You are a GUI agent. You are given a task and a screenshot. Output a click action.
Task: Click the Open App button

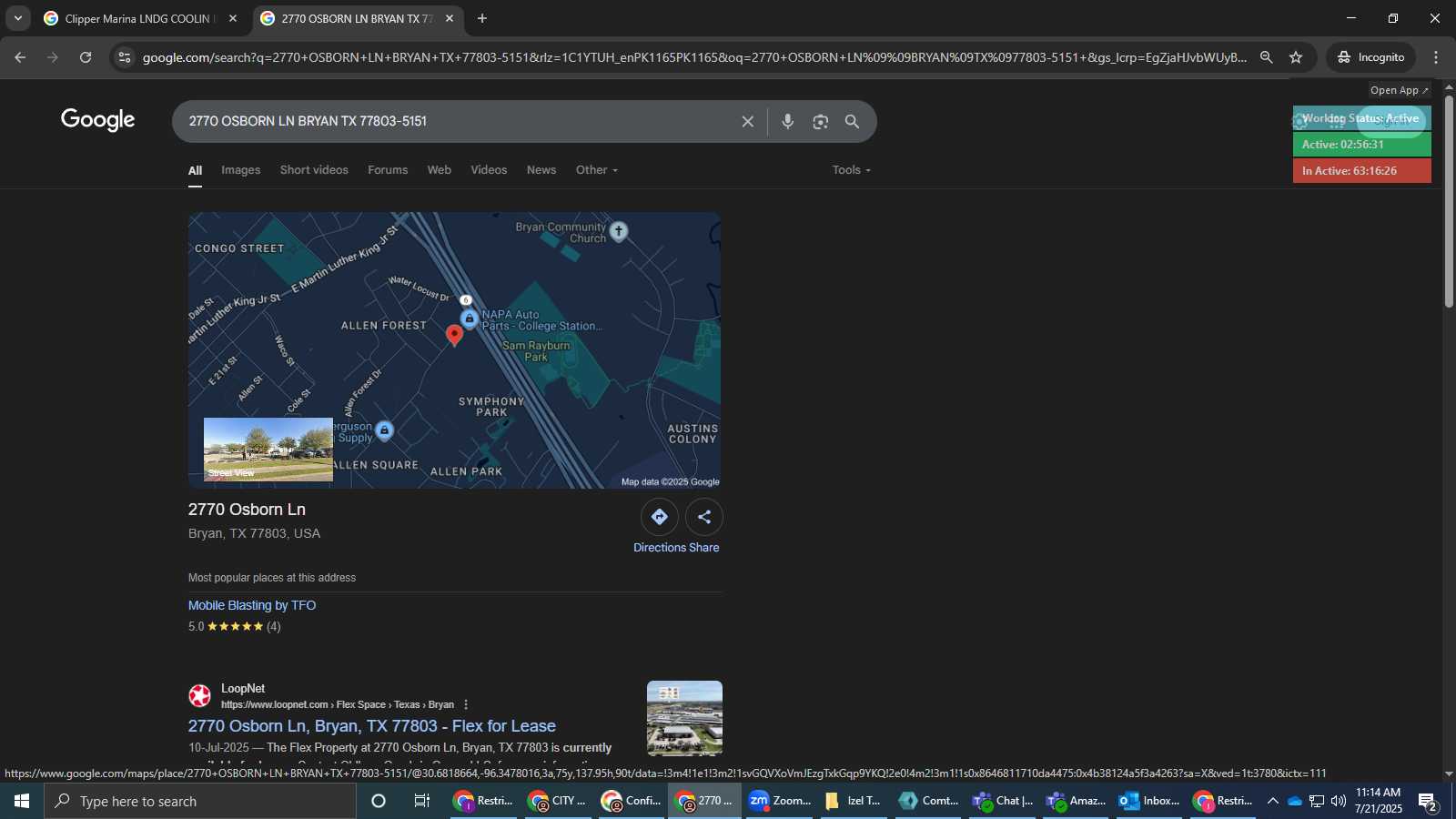click(x=1400, y=90)
